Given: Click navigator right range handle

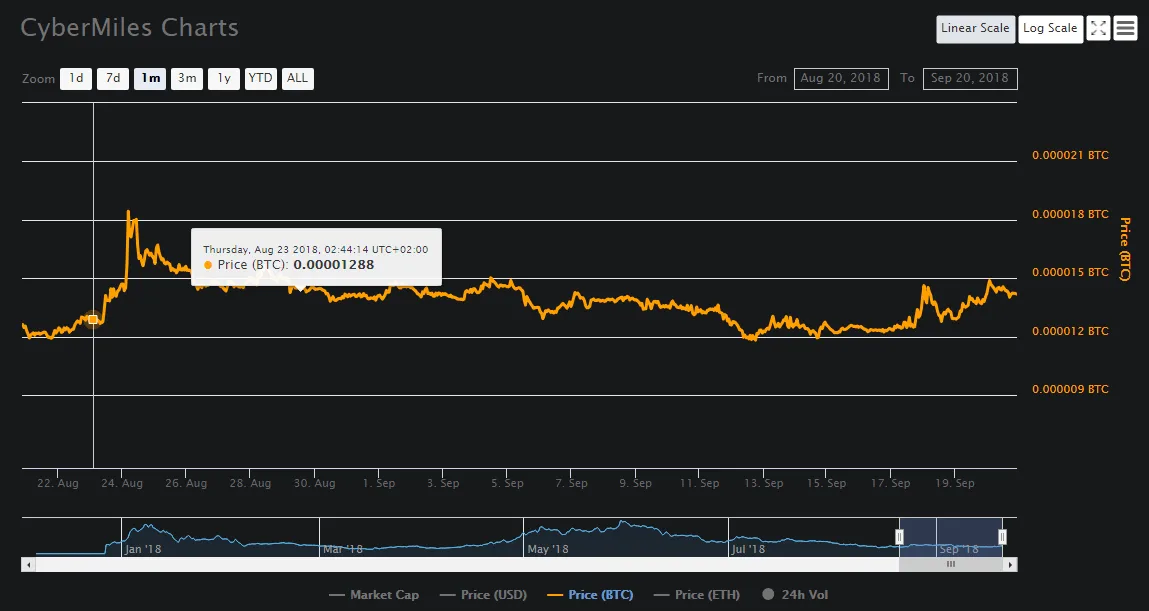Looking at the screenshot, I should (x=1002, y=537).
